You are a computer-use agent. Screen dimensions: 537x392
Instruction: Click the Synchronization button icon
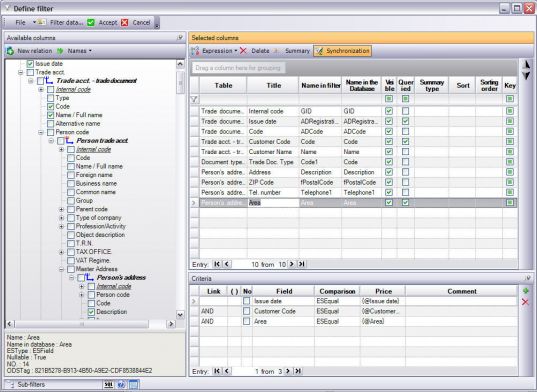coord(319,51)
